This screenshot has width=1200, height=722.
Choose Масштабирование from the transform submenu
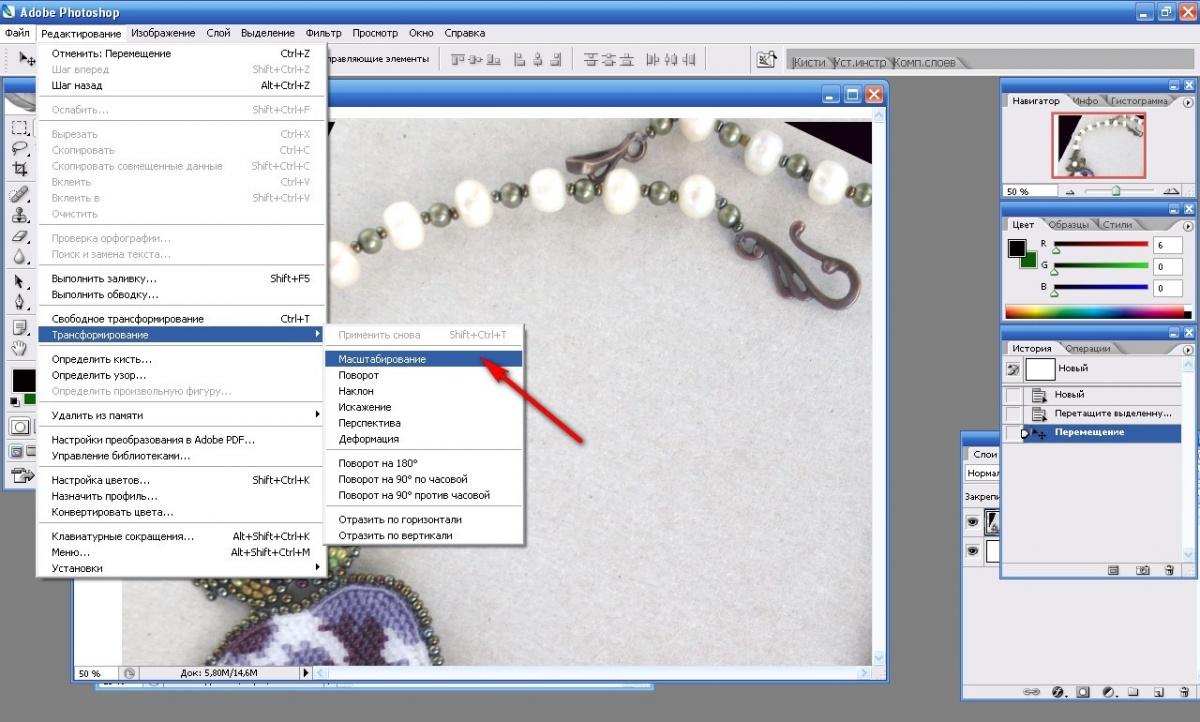(382, 359)
